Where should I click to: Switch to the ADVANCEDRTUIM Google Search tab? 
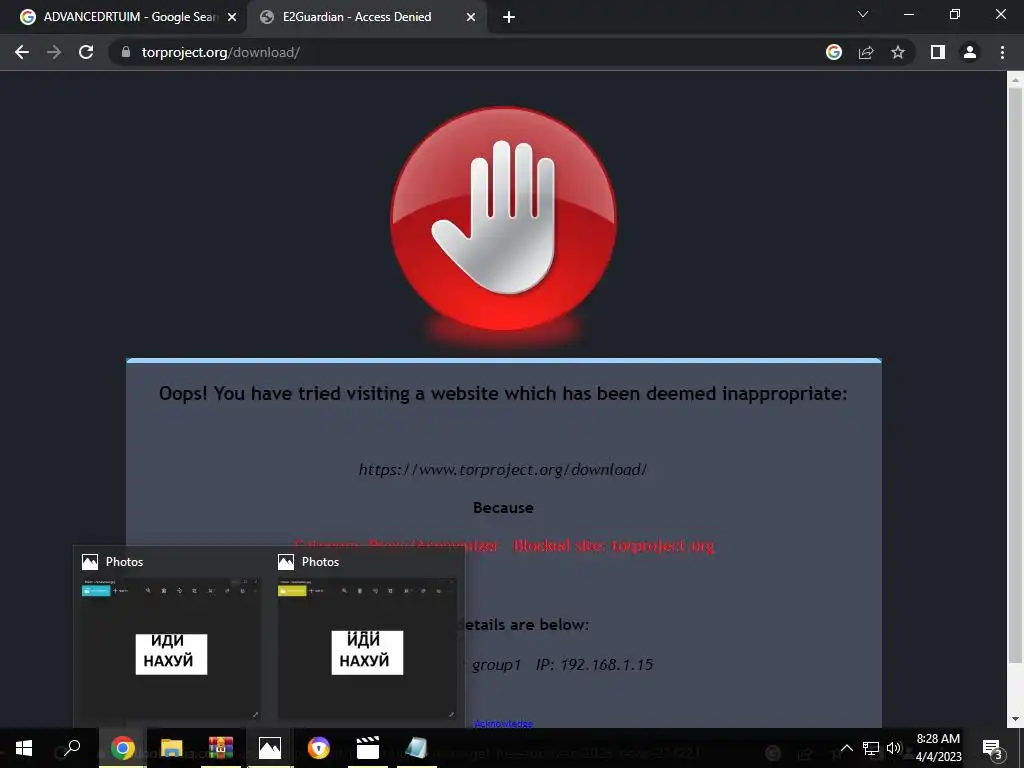(129, 17)
